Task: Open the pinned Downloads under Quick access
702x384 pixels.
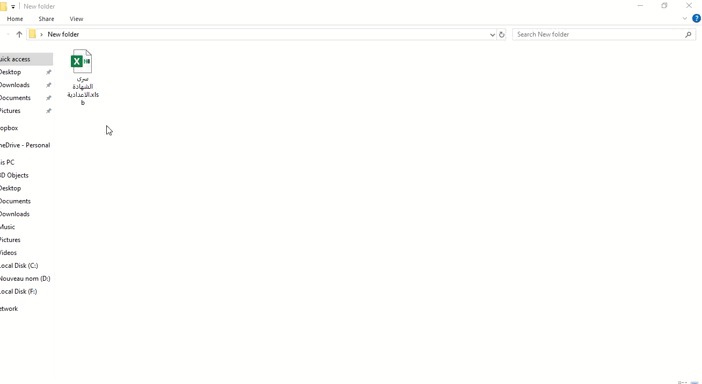Action: coord(15,85)
